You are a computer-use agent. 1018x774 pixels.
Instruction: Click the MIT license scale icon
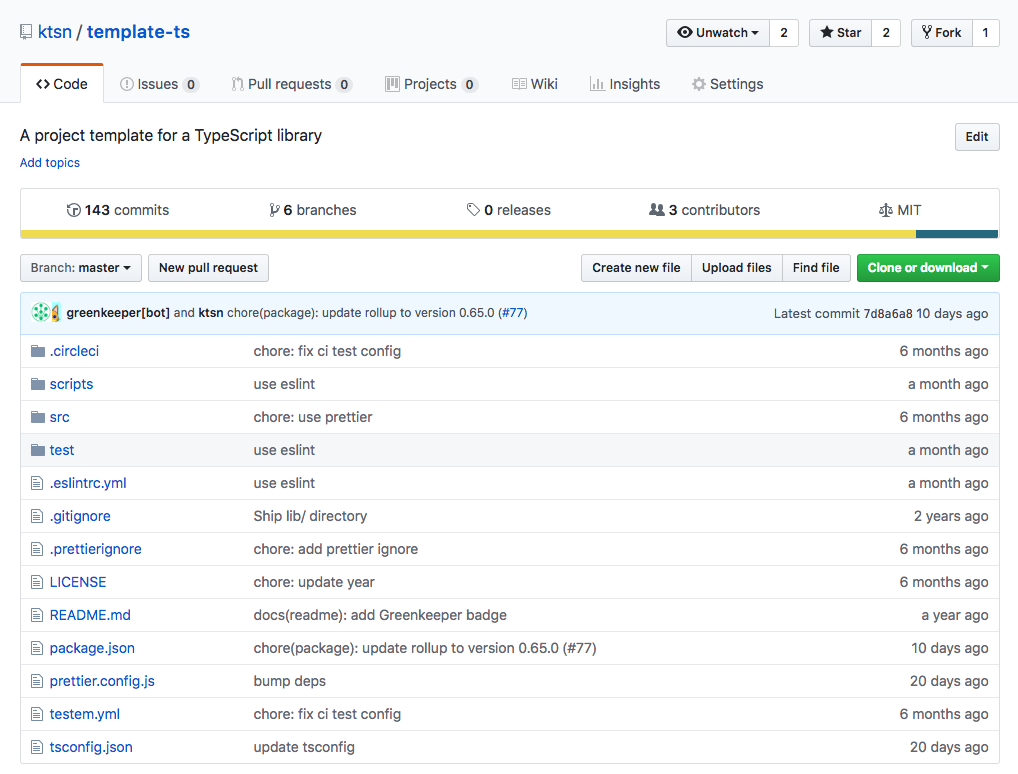[x=886, y=210]
